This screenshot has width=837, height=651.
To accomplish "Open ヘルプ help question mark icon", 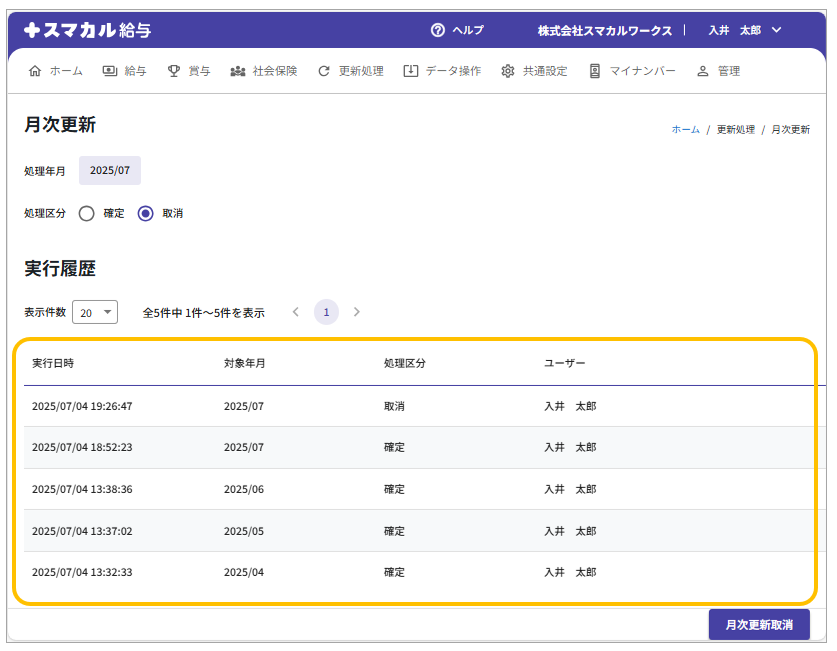I will click(437, 30).
